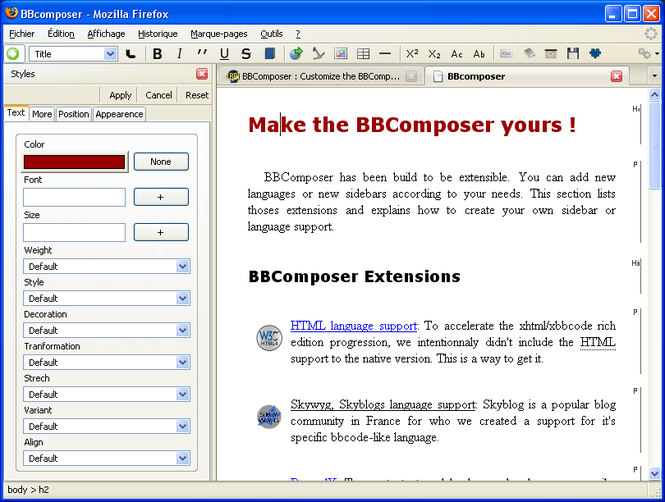Open the Align dropdown
665x502 pixels.
click(x=106, y=458)
